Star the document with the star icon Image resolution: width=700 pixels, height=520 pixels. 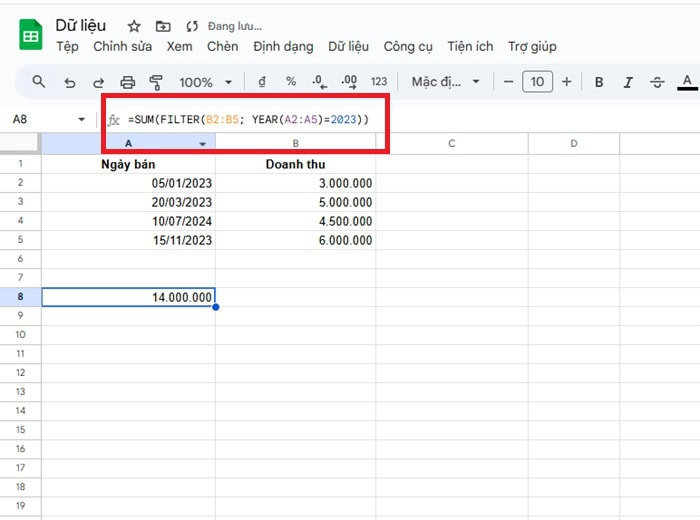click(x=134, y=26)
